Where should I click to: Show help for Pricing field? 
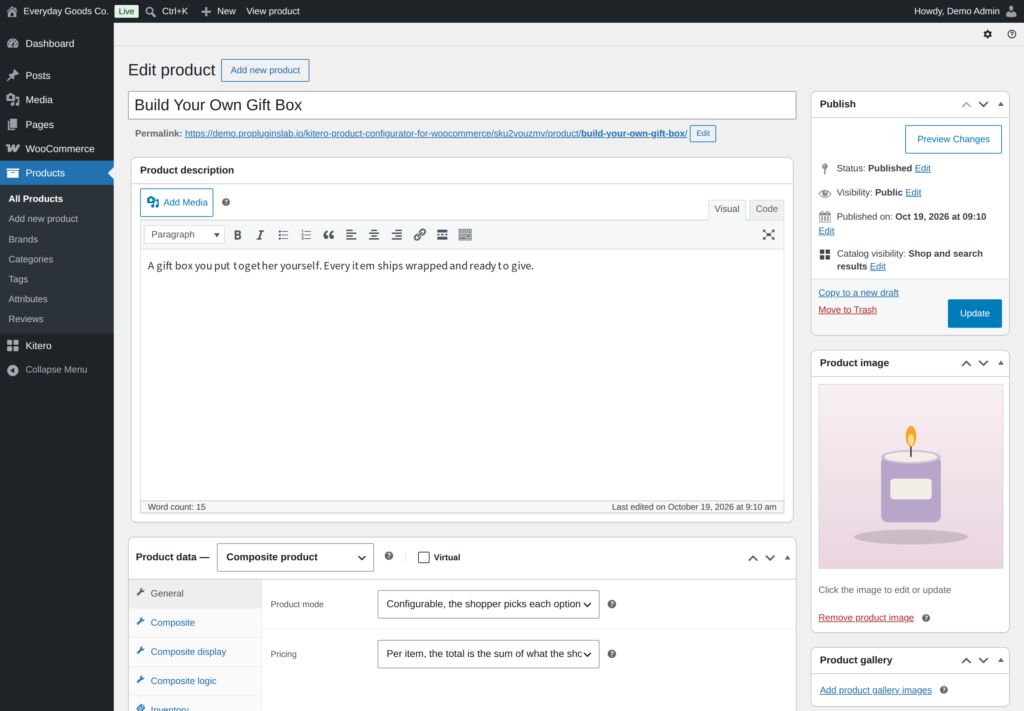click(612, 654)
